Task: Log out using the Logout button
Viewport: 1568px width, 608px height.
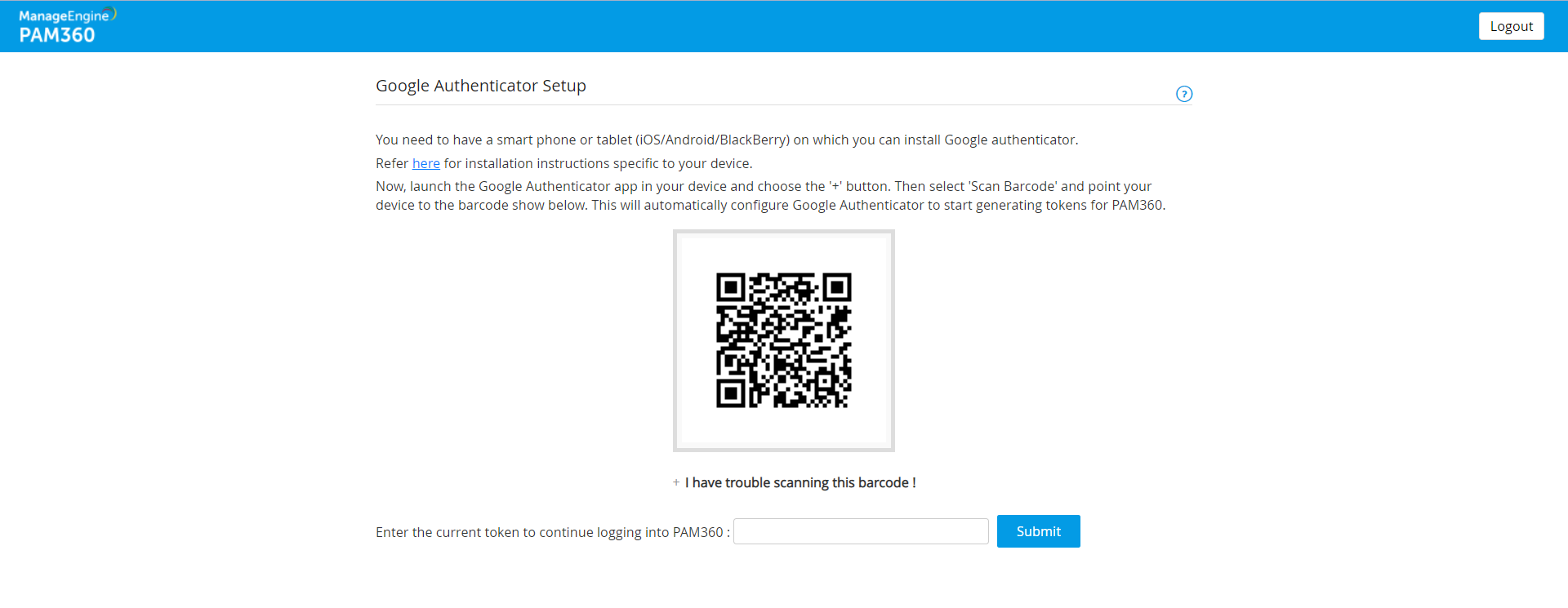Action: (x=1511, y=26)
